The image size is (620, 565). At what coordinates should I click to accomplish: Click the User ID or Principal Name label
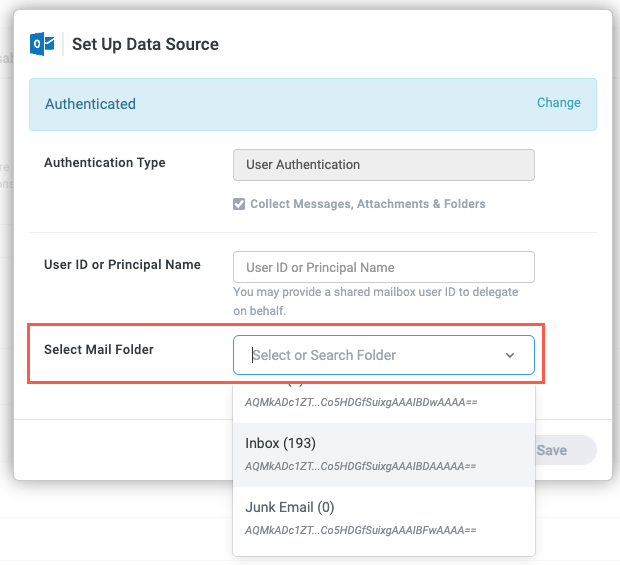pyautogui.click(x=122, y=265)
